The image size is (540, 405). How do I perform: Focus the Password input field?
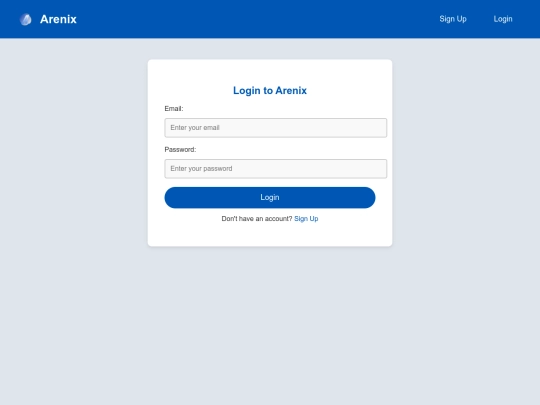click(x=276, y=169)
